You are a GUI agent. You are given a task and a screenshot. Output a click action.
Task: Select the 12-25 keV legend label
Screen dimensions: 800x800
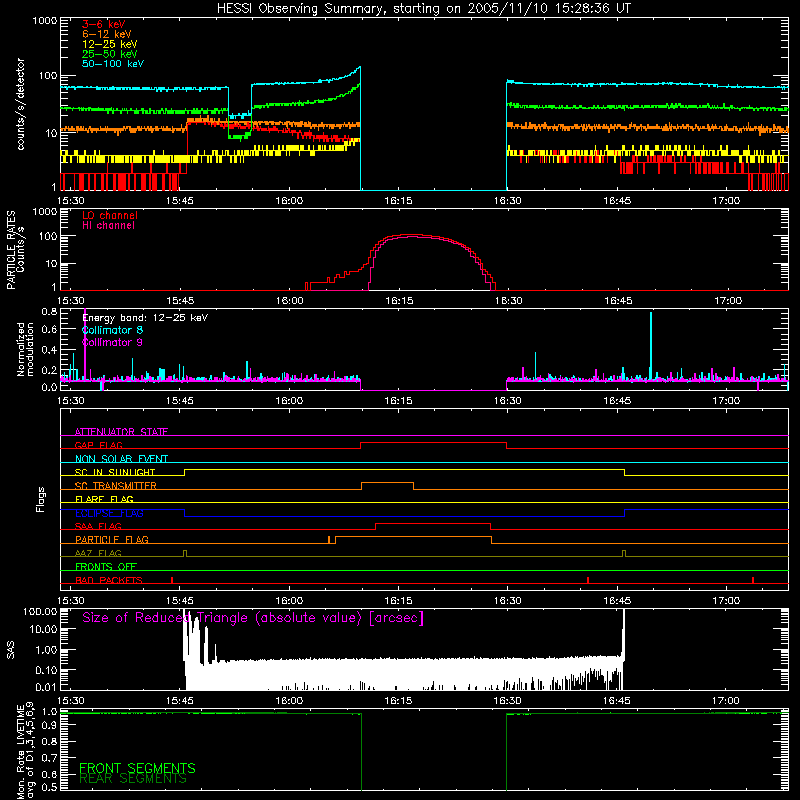(x=110, y=44)
